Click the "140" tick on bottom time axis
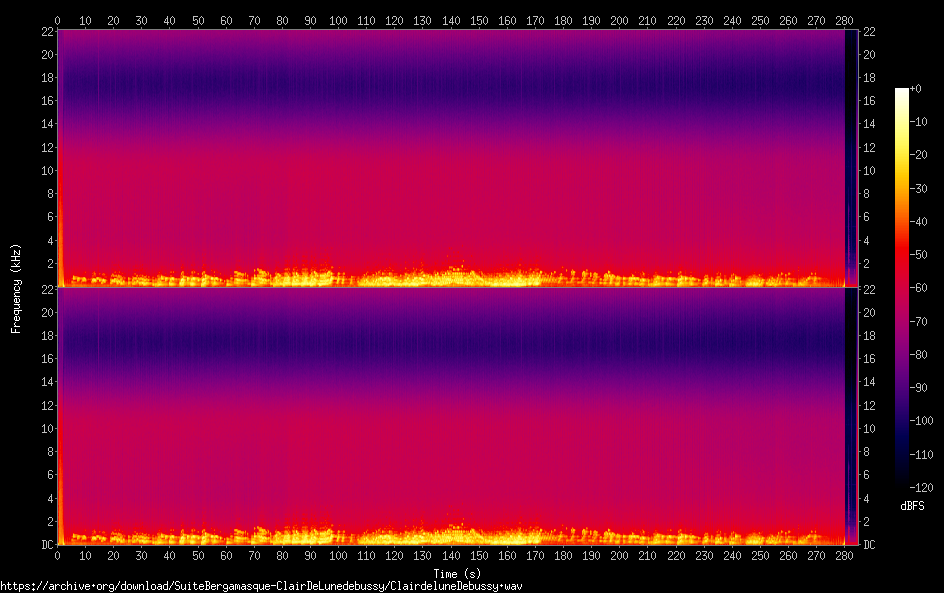The image size is (944, 593). click(451, 556)
